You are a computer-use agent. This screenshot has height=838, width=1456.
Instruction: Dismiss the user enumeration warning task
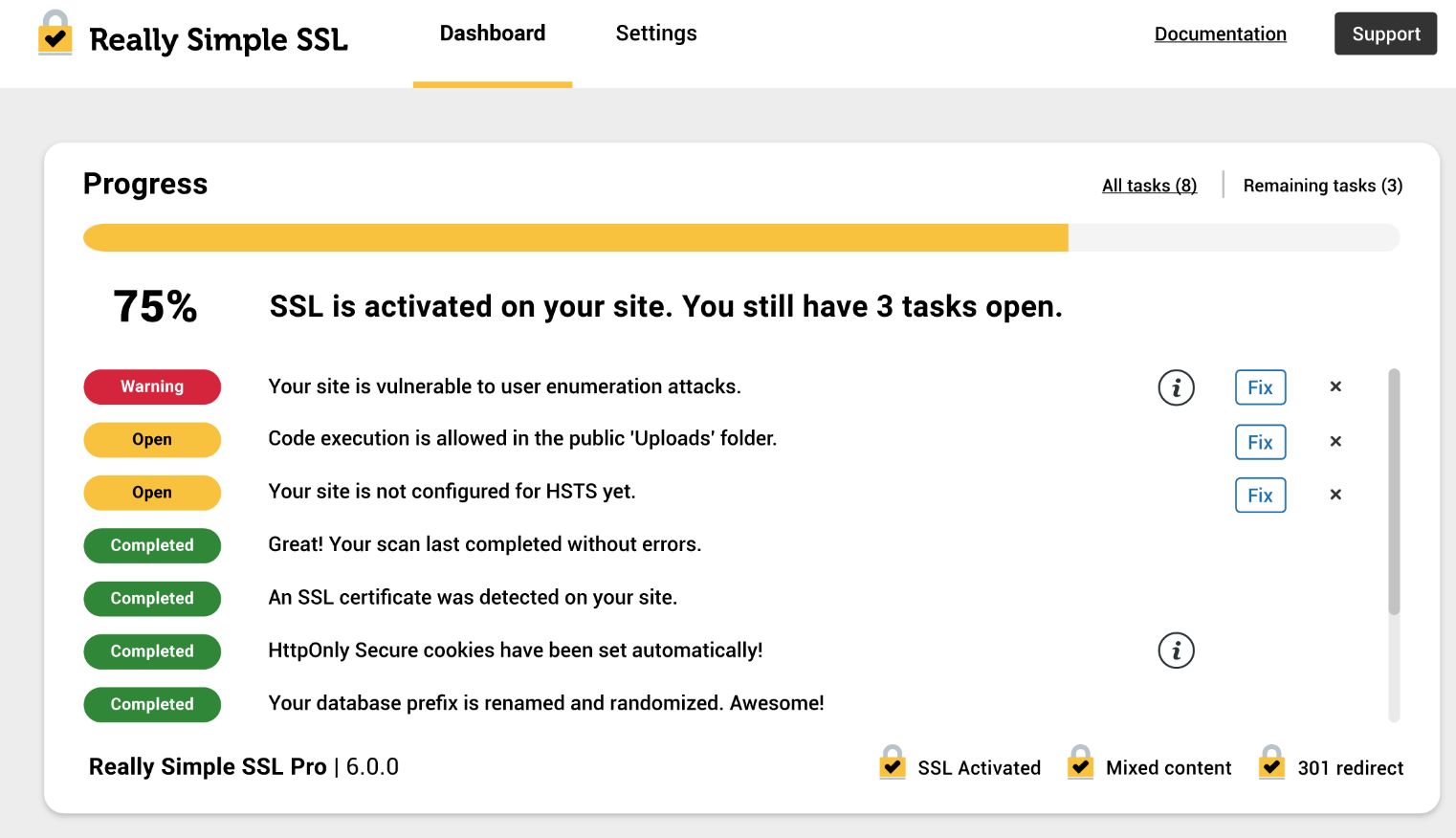point(1335,386)
